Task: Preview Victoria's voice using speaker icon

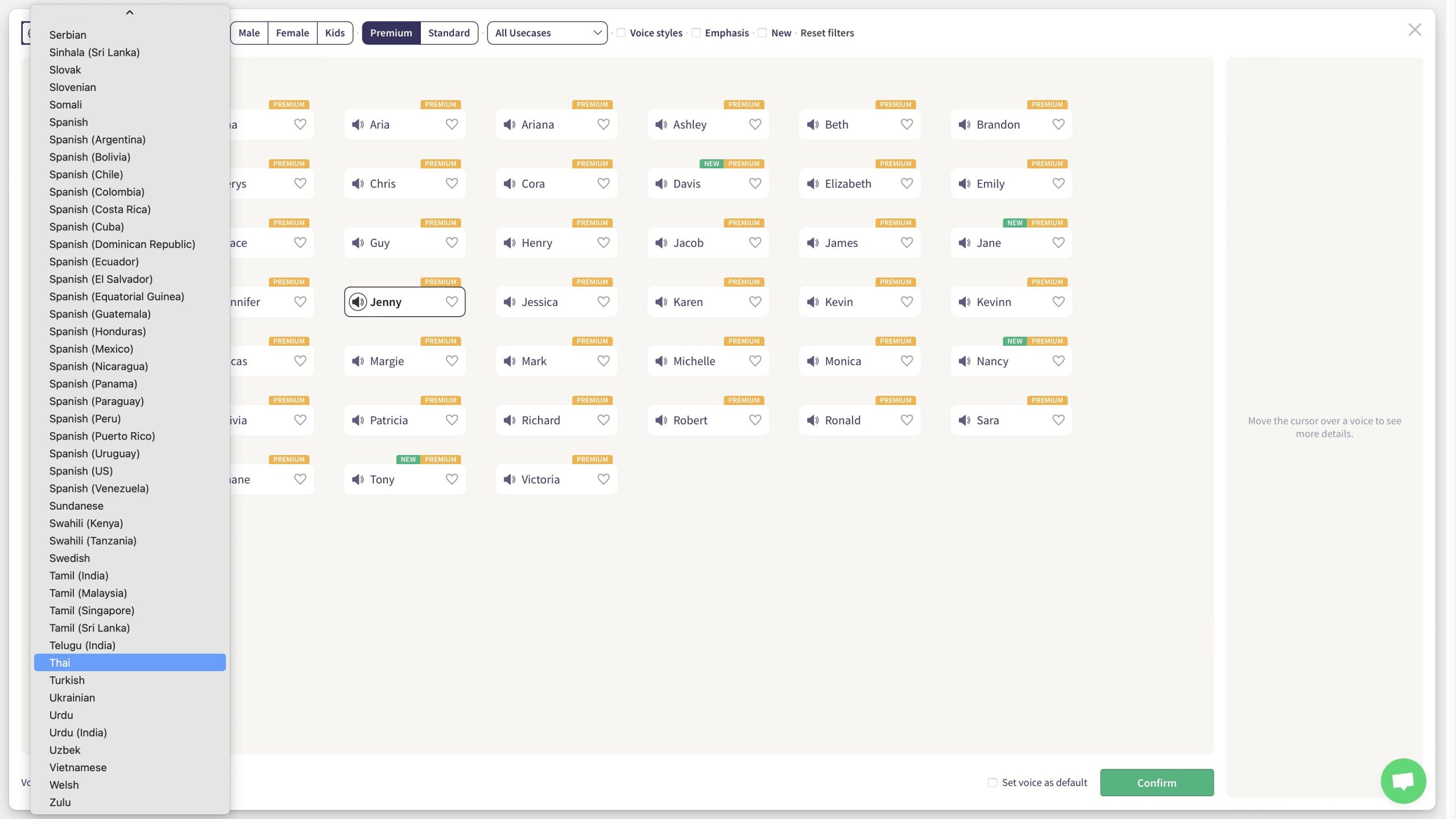Action: click(x=510, y=479)
